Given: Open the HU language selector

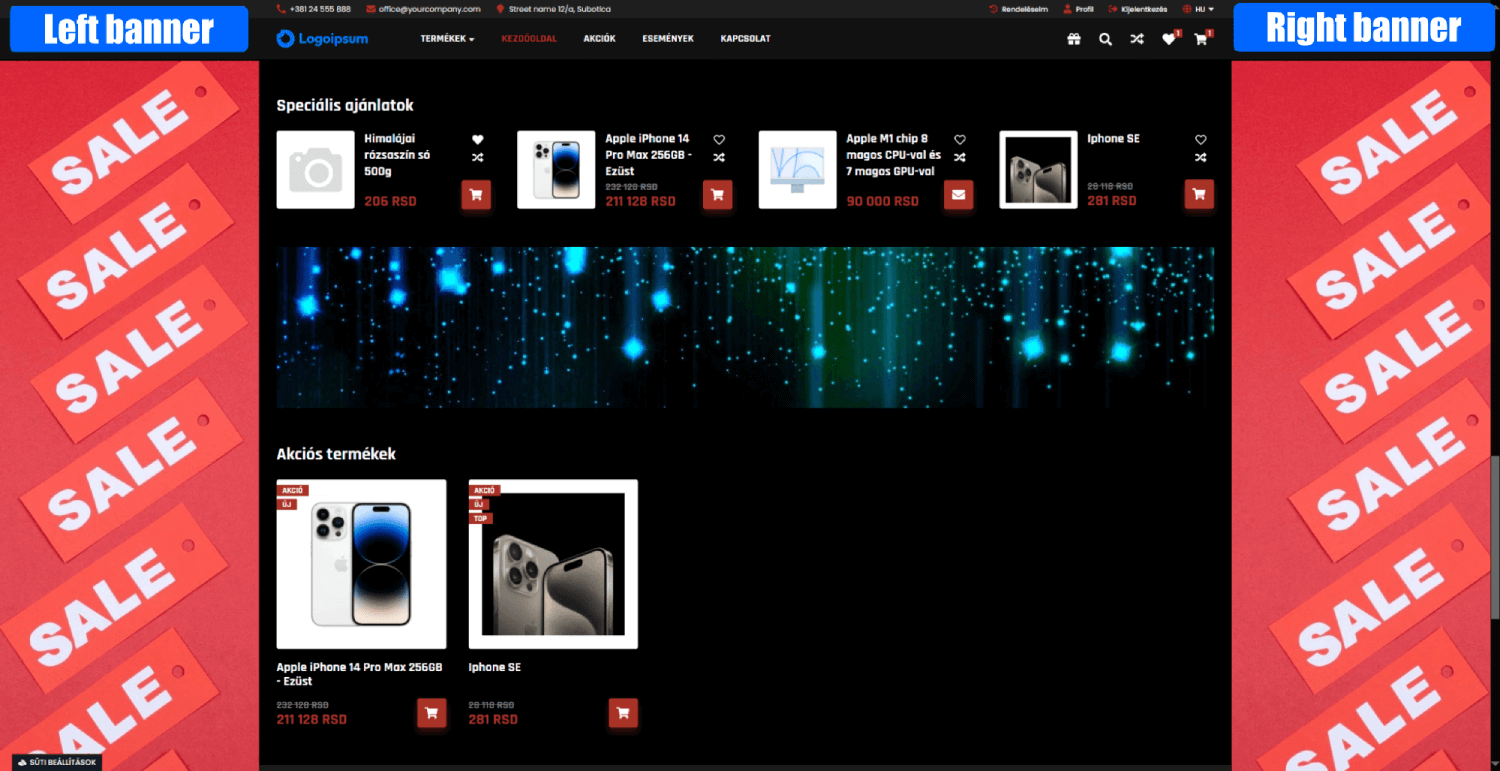Looking at the screenshot, I should [x=1204, y=9].
